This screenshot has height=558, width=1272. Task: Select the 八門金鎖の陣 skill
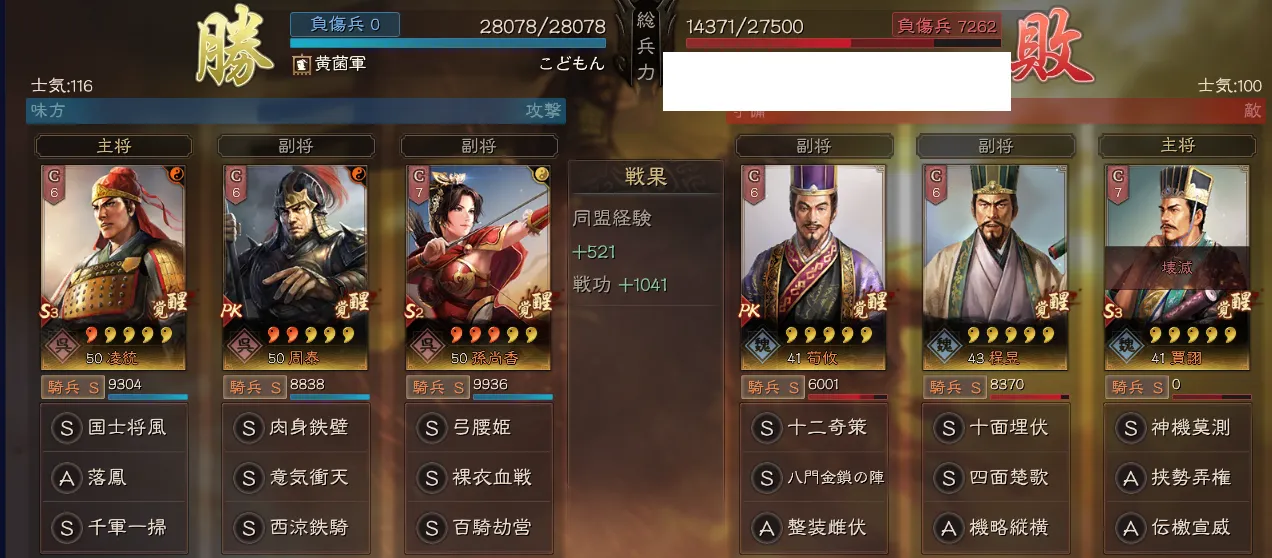point(814,477)
